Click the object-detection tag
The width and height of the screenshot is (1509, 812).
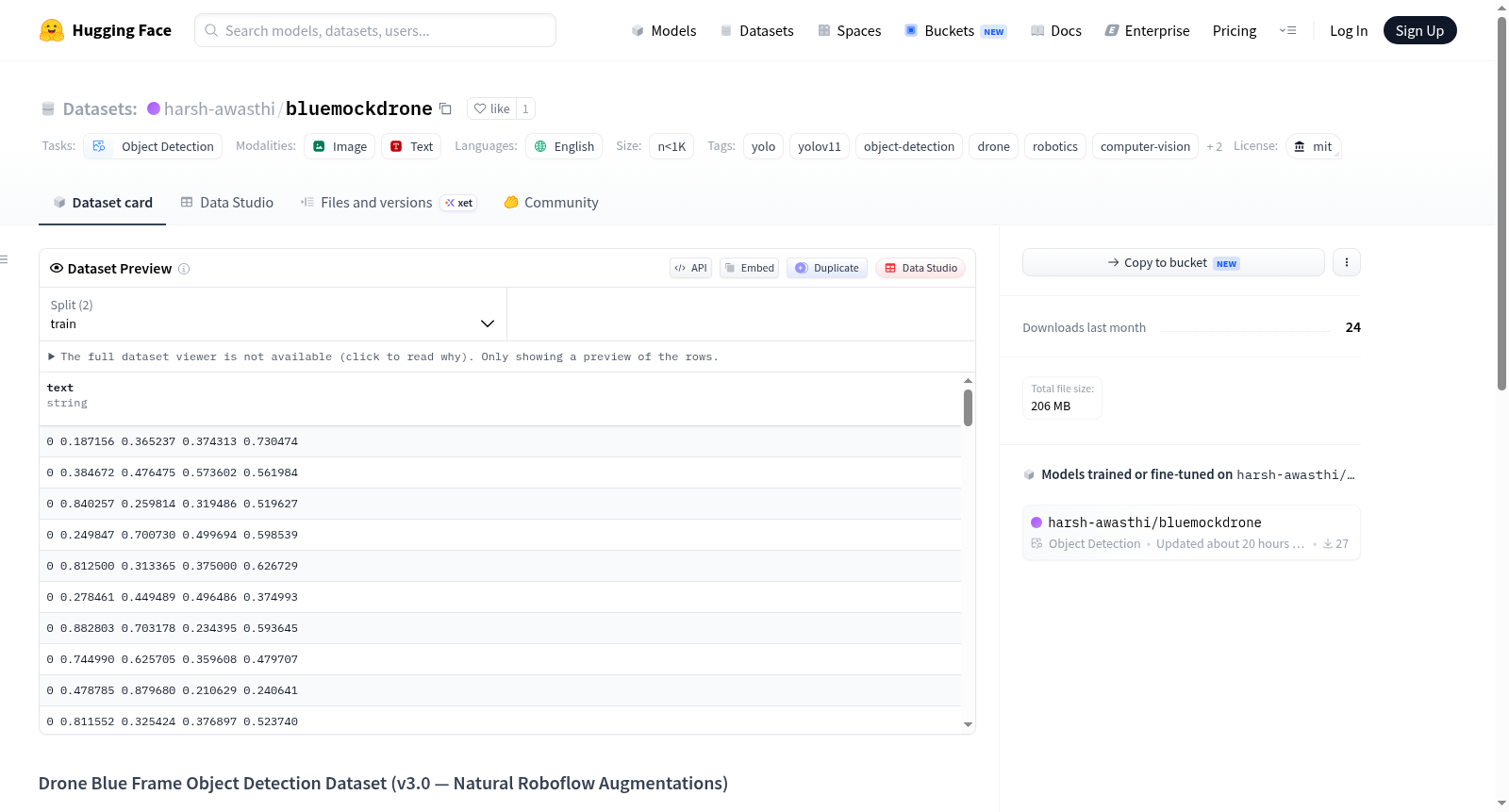[x=909, y=146]
